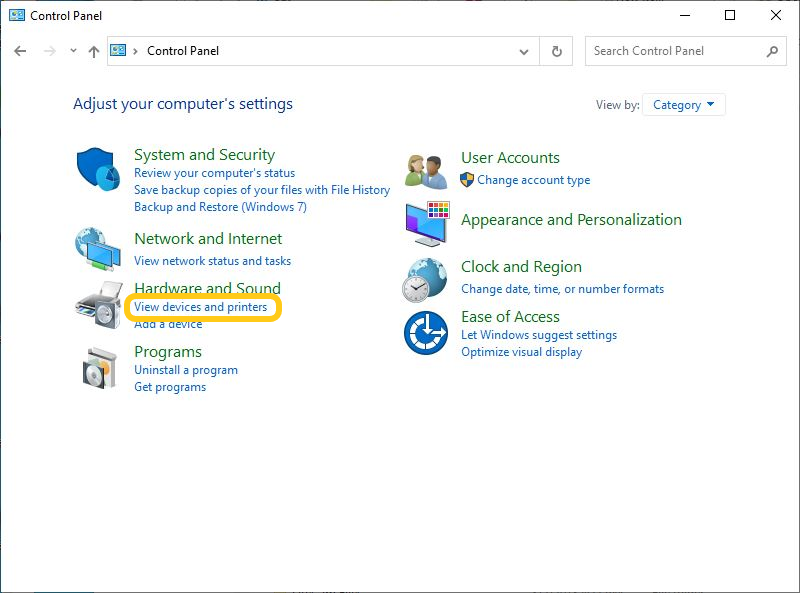Click the Network and Internet globe icon
The image size is (800, 593).
click(x=98, y=249)
